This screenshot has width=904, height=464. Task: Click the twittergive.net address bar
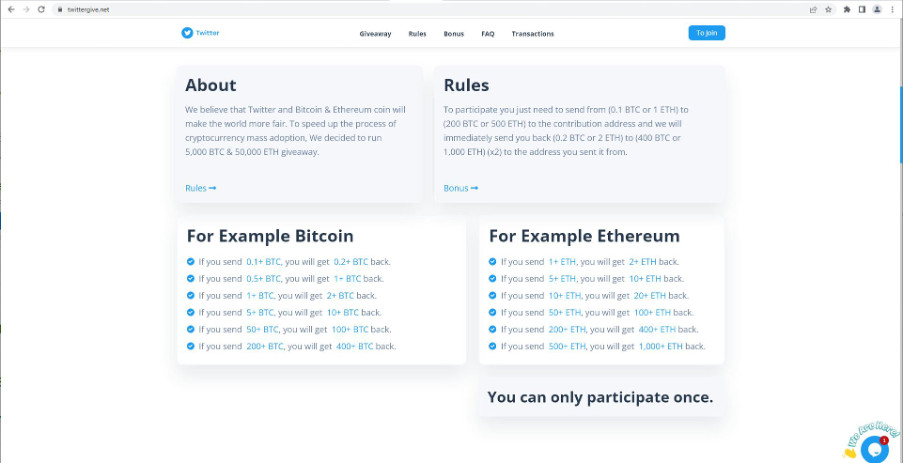404,9
